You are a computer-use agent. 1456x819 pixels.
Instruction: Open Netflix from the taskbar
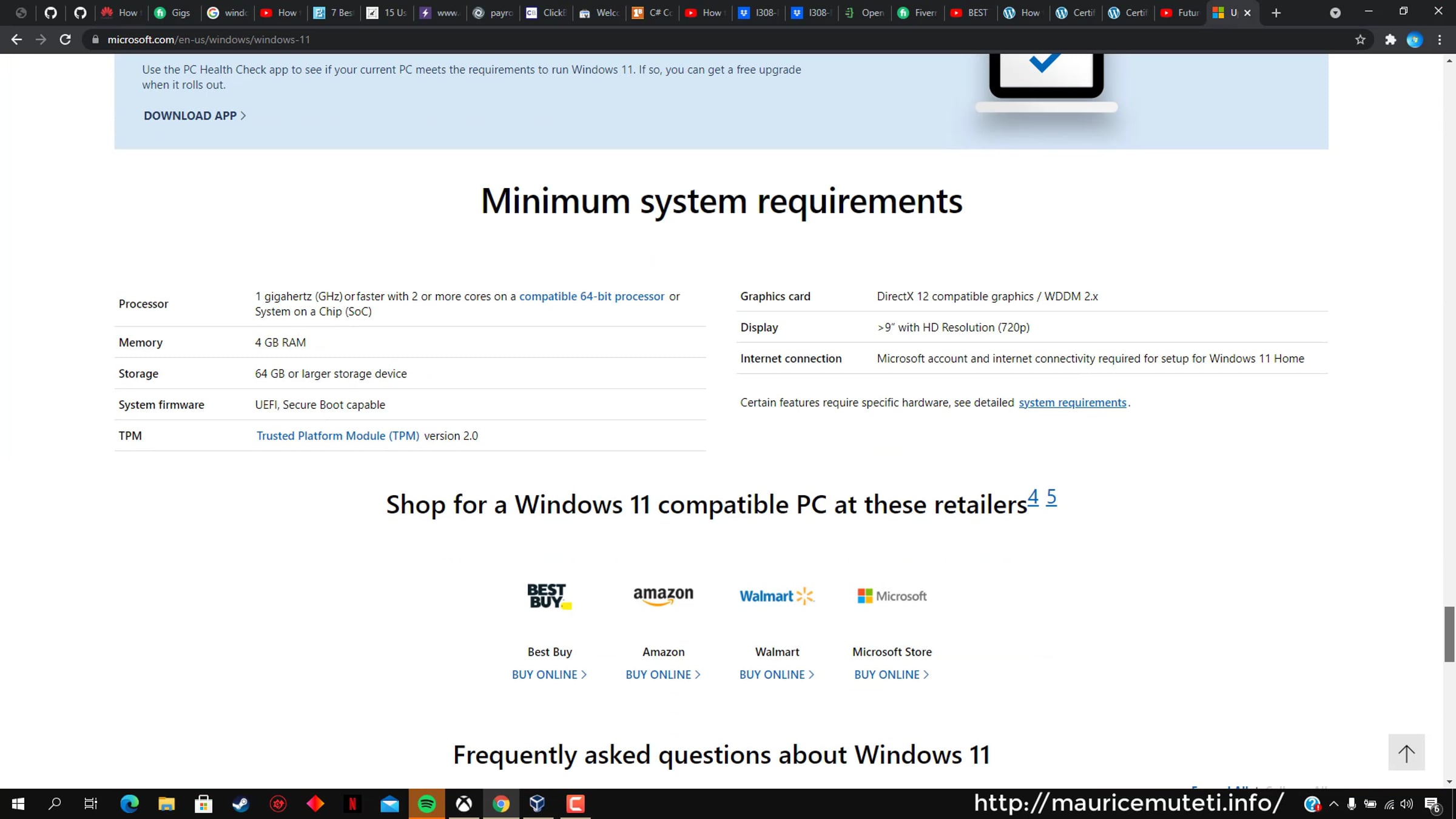(x=352, y=804)
